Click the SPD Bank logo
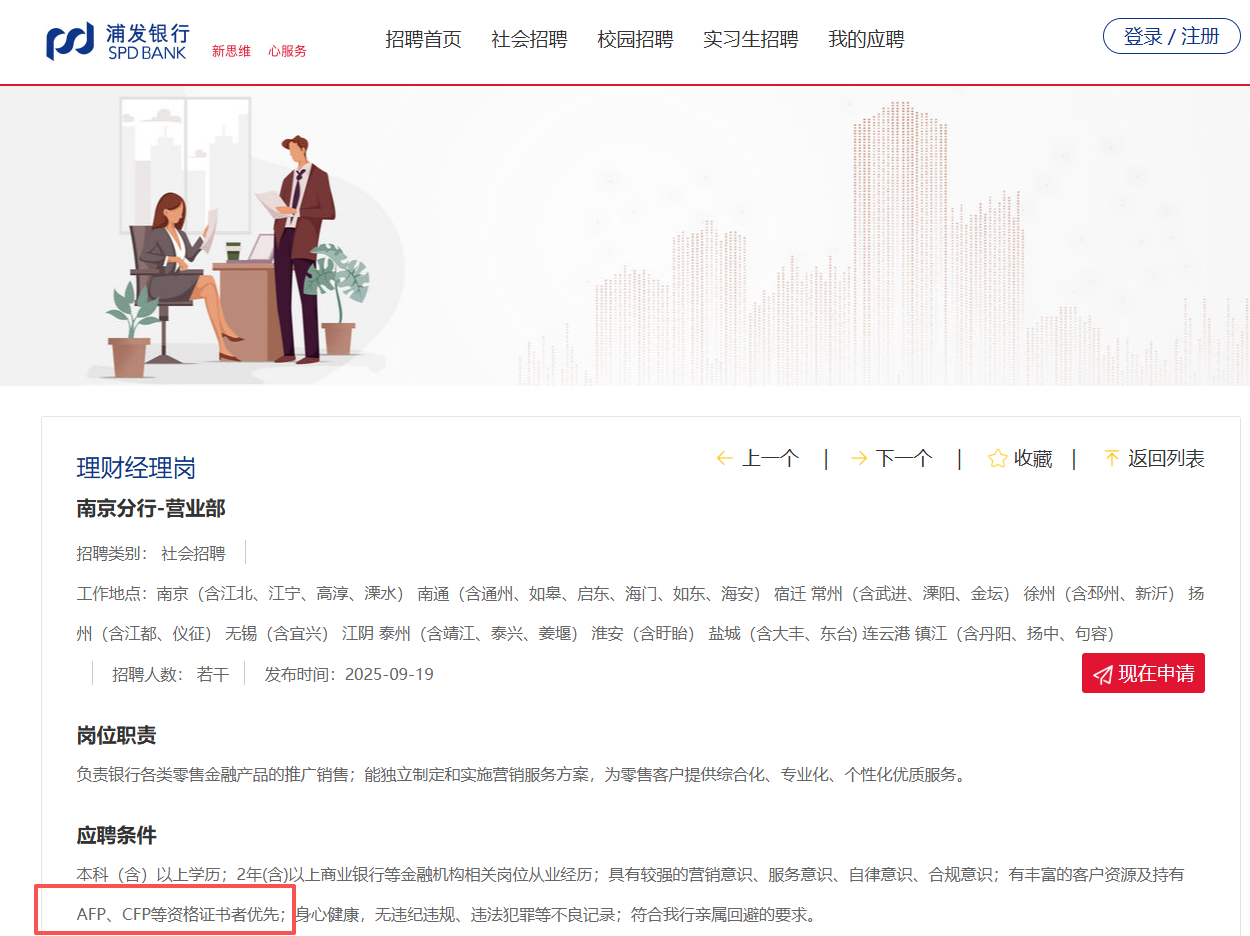Image resolution: width=1250 pixels, height=936 pixels. click(117, 41)
